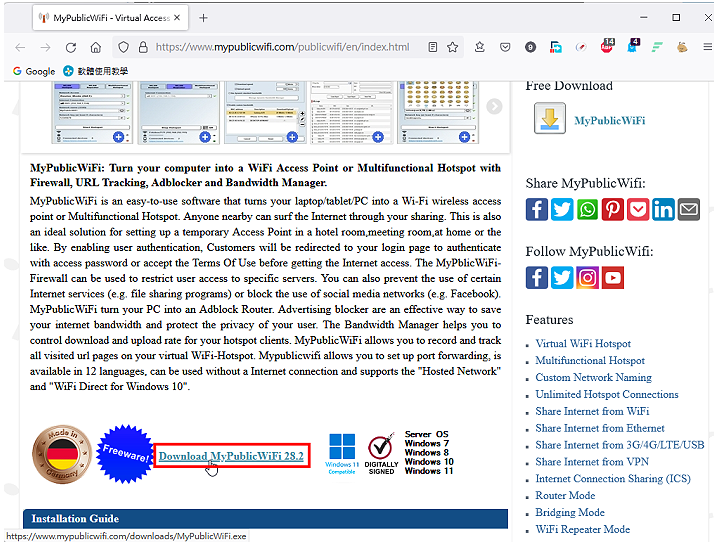Viewport: 714px width, 548px height.
Task: Open WiFi Repeater Mode link
Action: pos(582,529)
